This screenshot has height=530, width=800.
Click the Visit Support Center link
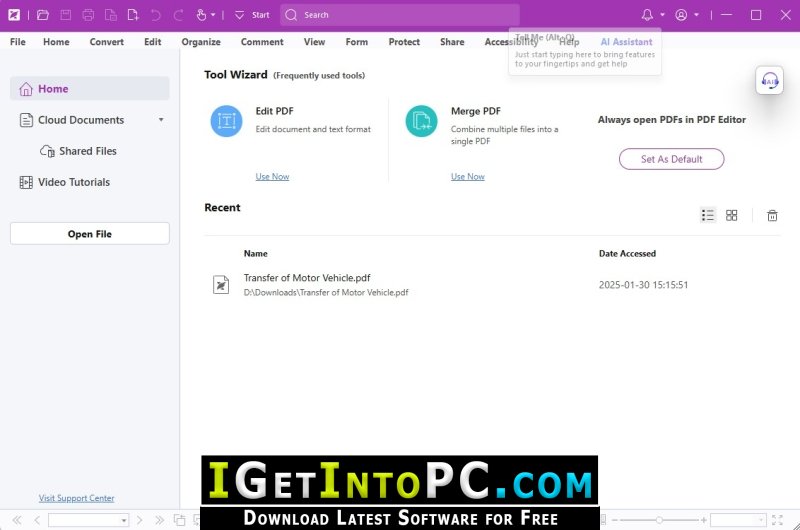pyautogui.click(x=77, y=498)
